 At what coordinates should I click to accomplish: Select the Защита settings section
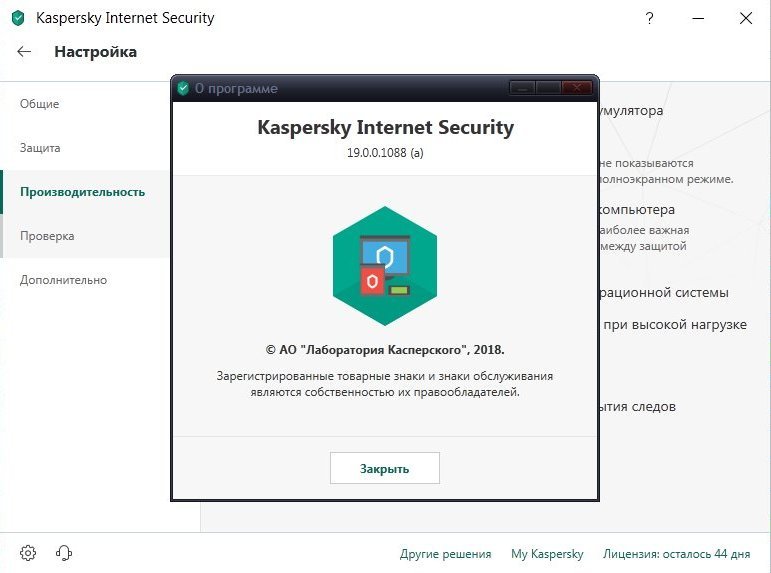tap(40, 148)
